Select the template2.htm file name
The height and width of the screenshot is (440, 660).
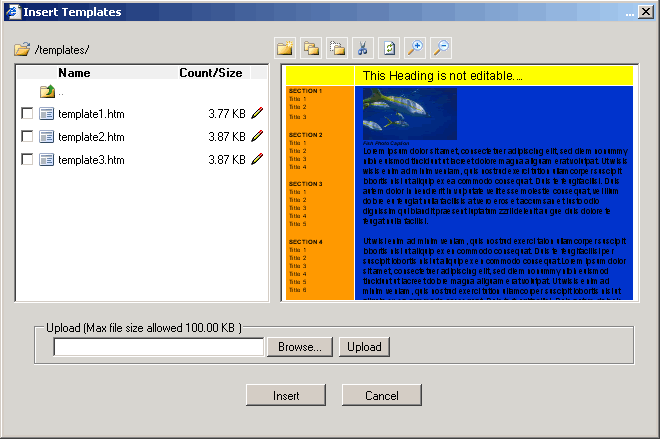91,137
